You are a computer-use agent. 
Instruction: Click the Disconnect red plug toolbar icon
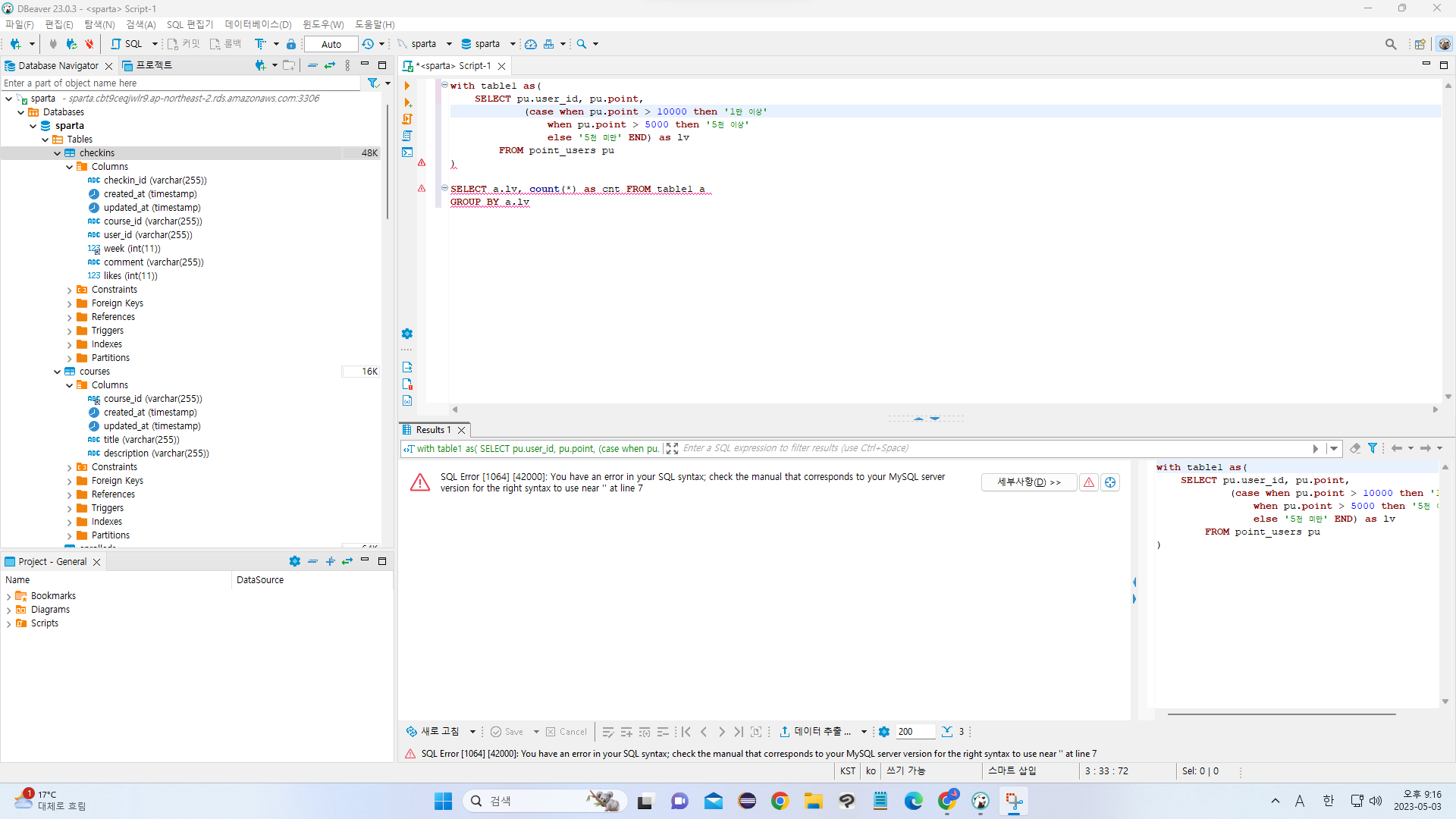89,44
